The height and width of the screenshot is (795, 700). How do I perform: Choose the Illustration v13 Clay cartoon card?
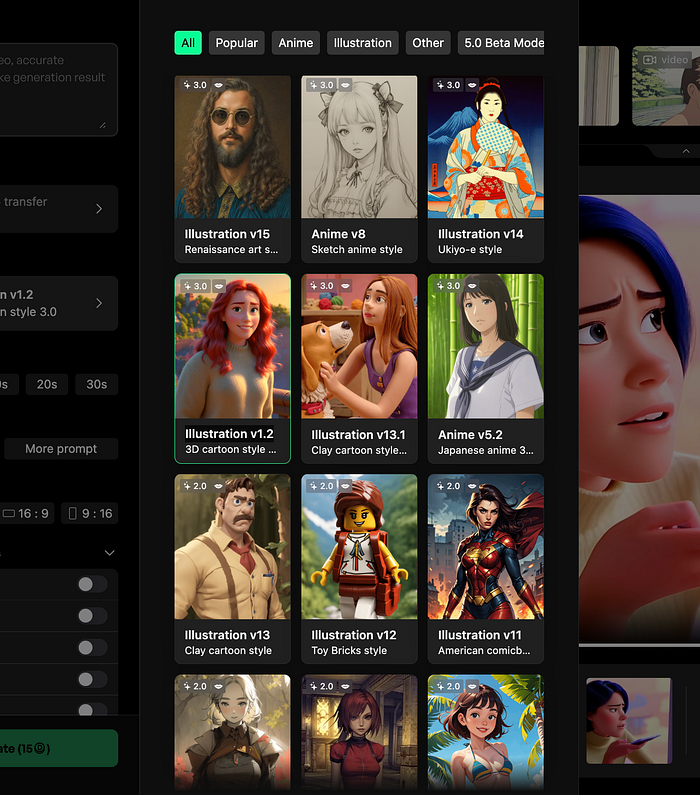(233, 569)
